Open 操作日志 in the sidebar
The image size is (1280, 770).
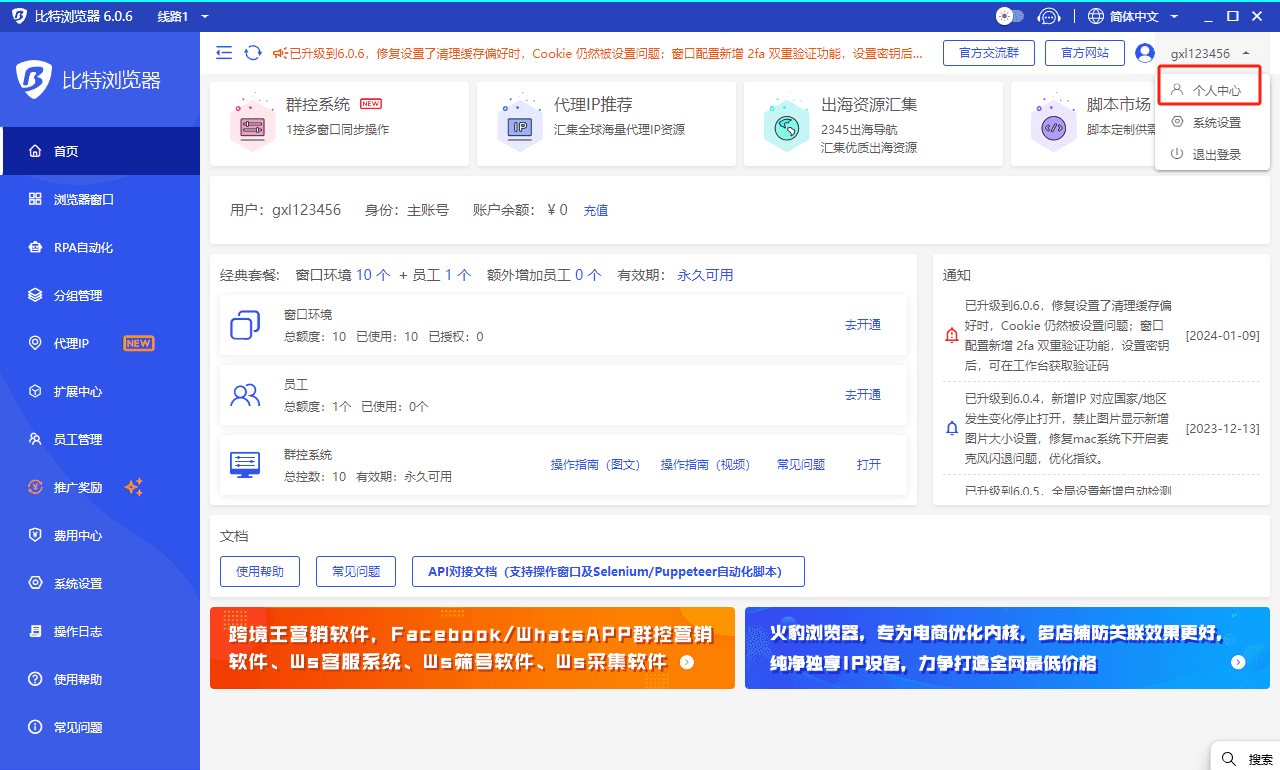point(100,631)
